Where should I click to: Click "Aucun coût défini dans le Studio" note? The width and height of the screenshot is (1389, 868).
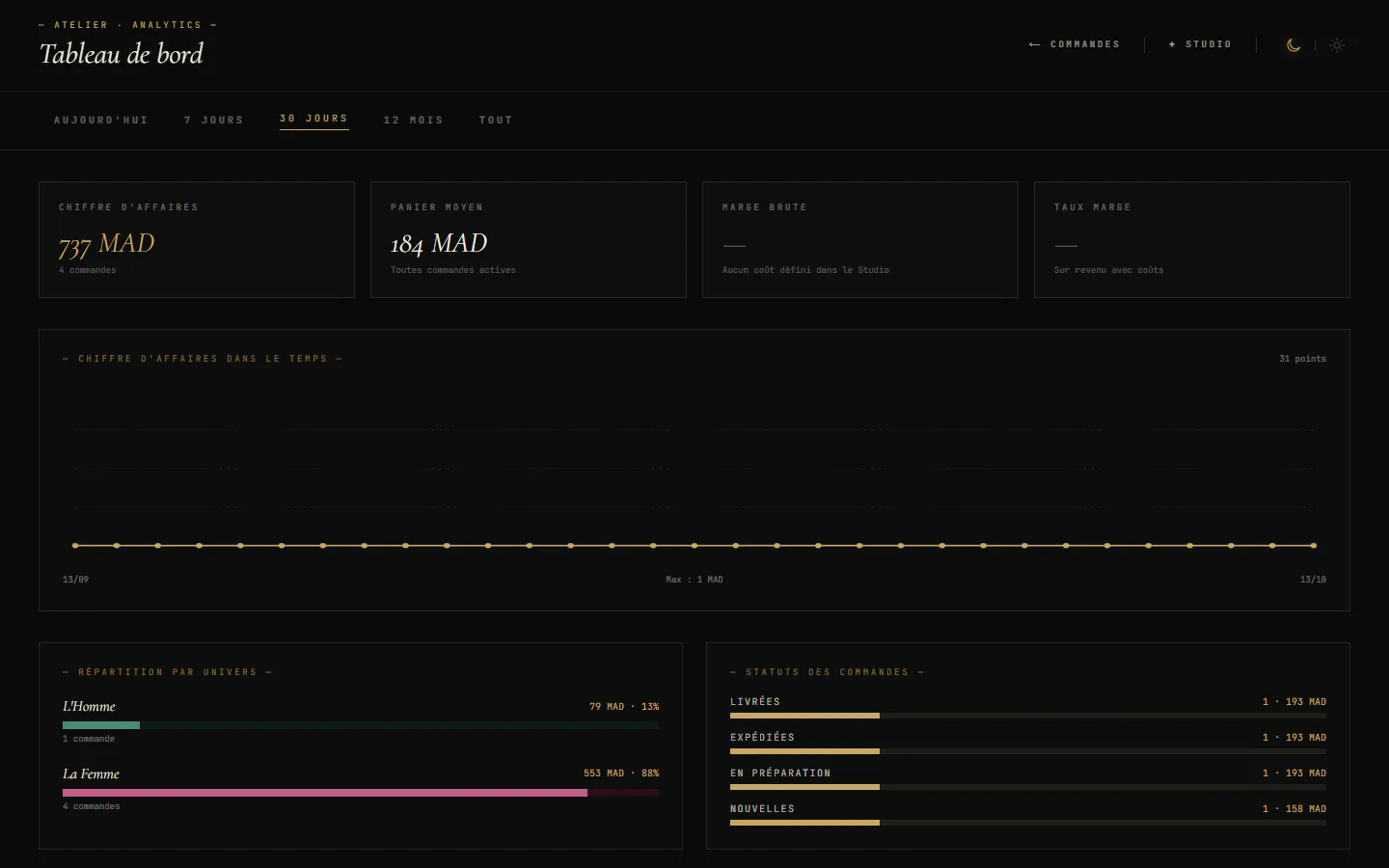[806, 270]
